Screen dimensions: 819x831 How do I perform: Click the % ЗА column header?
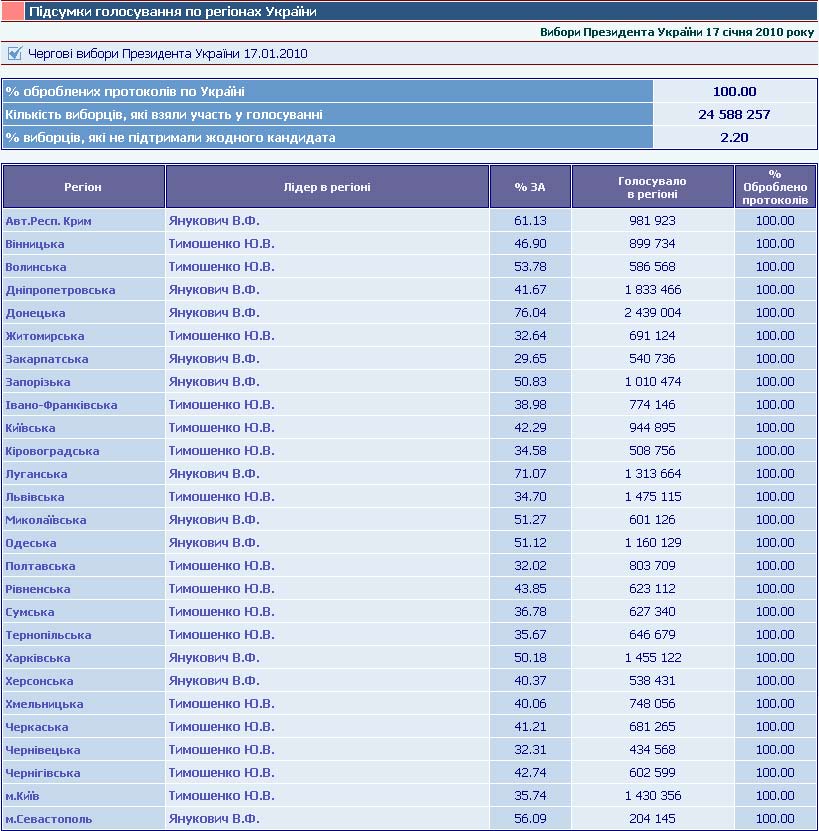tap(530, 187)
